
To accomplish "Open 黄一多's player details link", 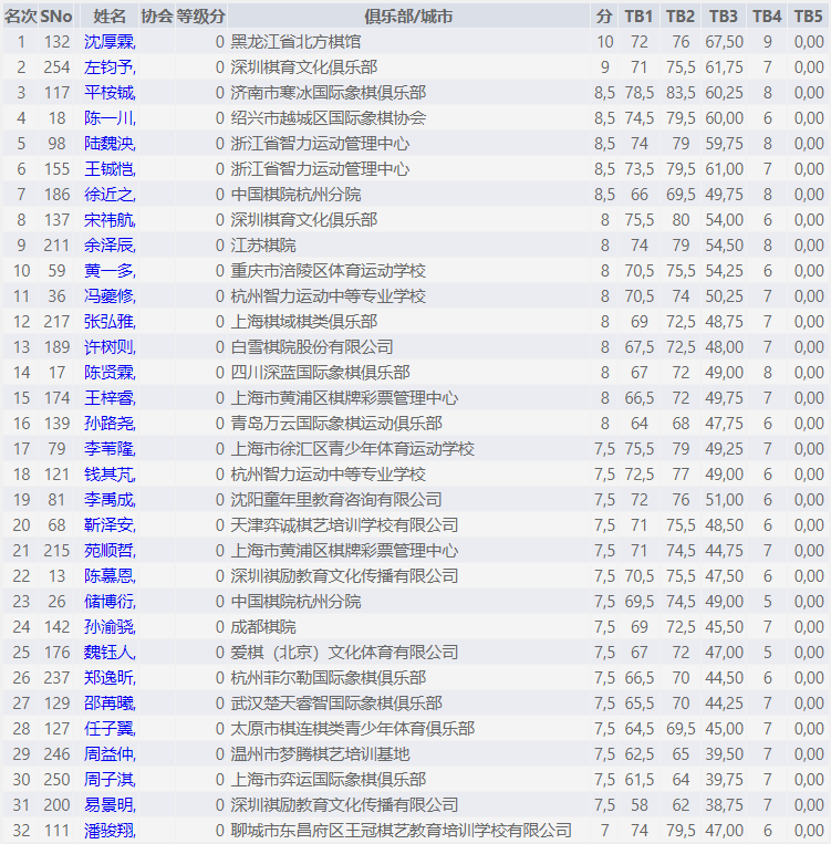I will coord(109,270).
